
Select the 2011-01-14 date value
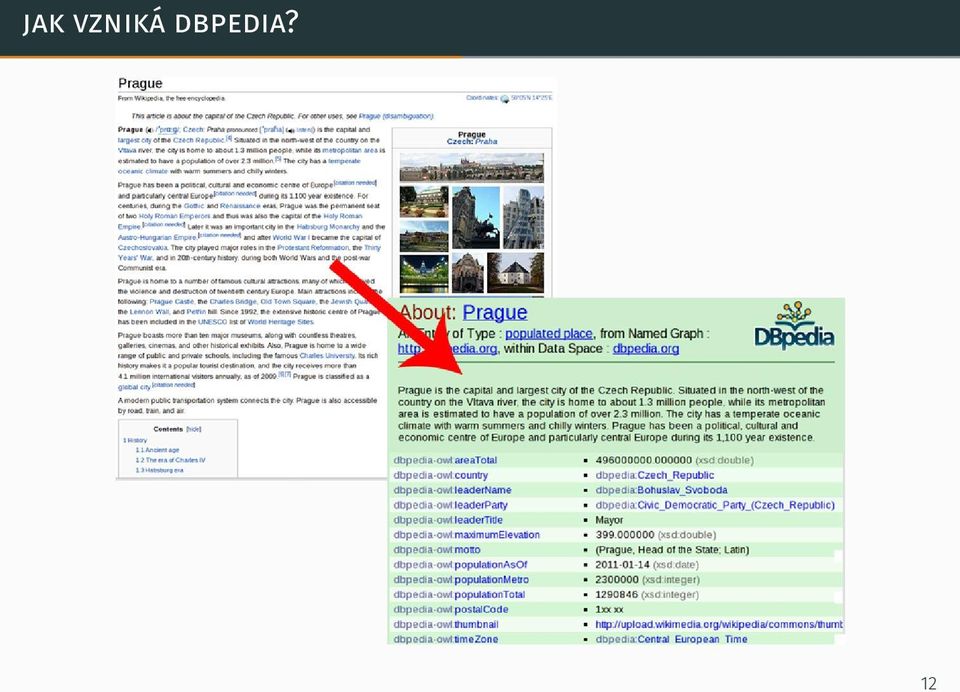point(622,565)
